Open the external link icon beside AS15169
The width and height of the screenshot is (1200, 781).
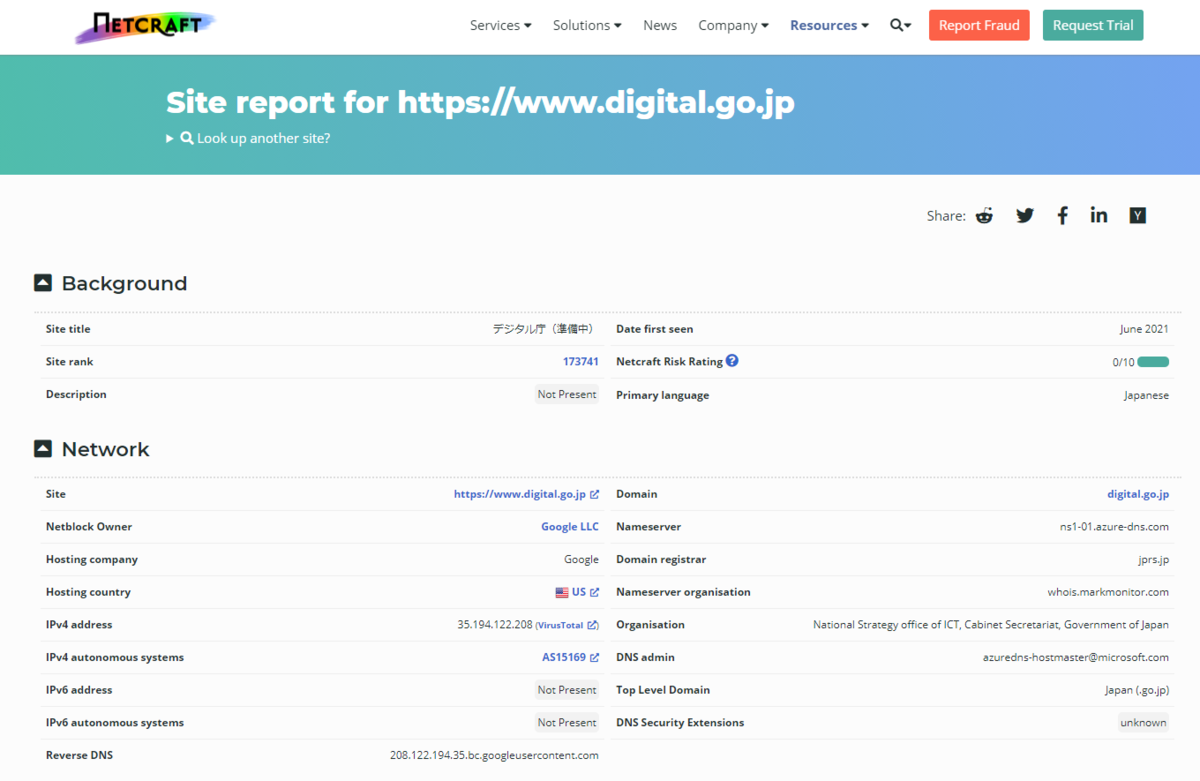click(x=594, y=657)
